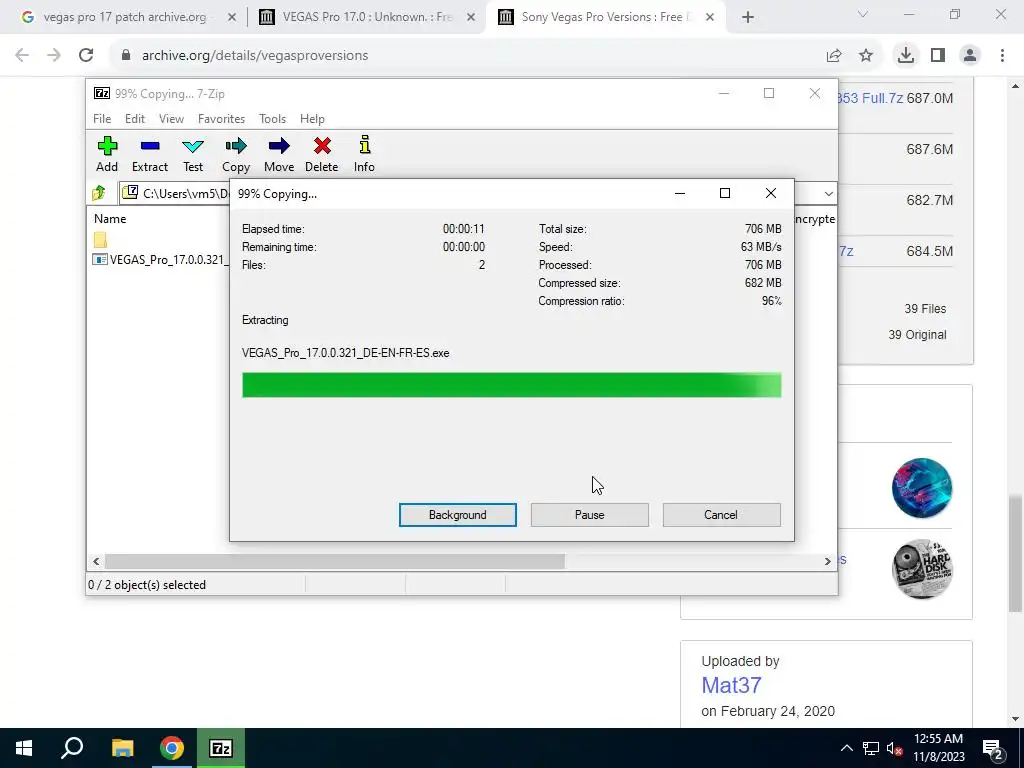Open the notification center icon
The height and width of the screenshot is (768, 1024).
click(x=993, y=748)
